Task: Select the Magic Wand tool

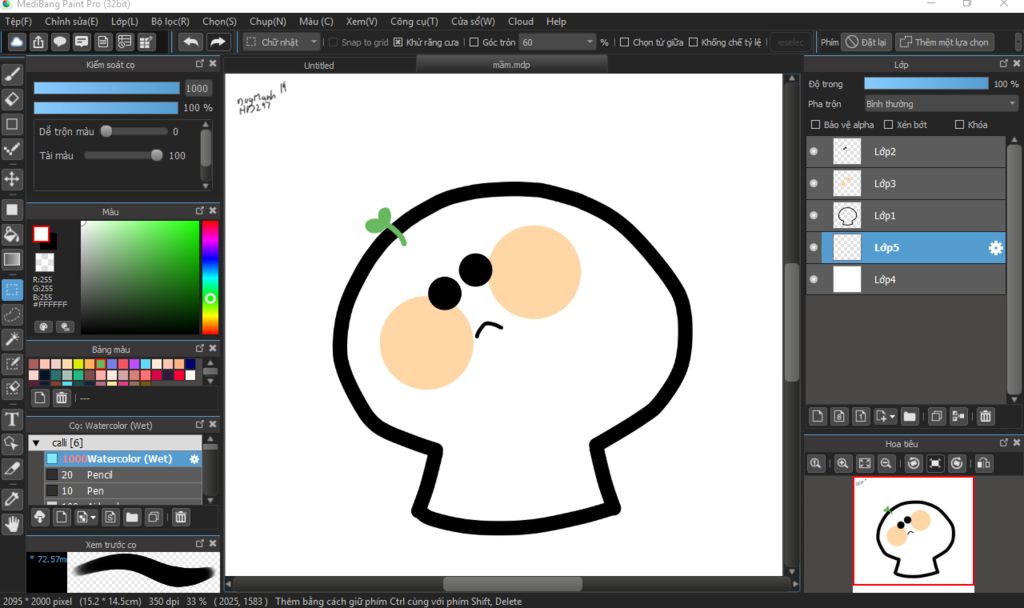Action: [12, 339]
